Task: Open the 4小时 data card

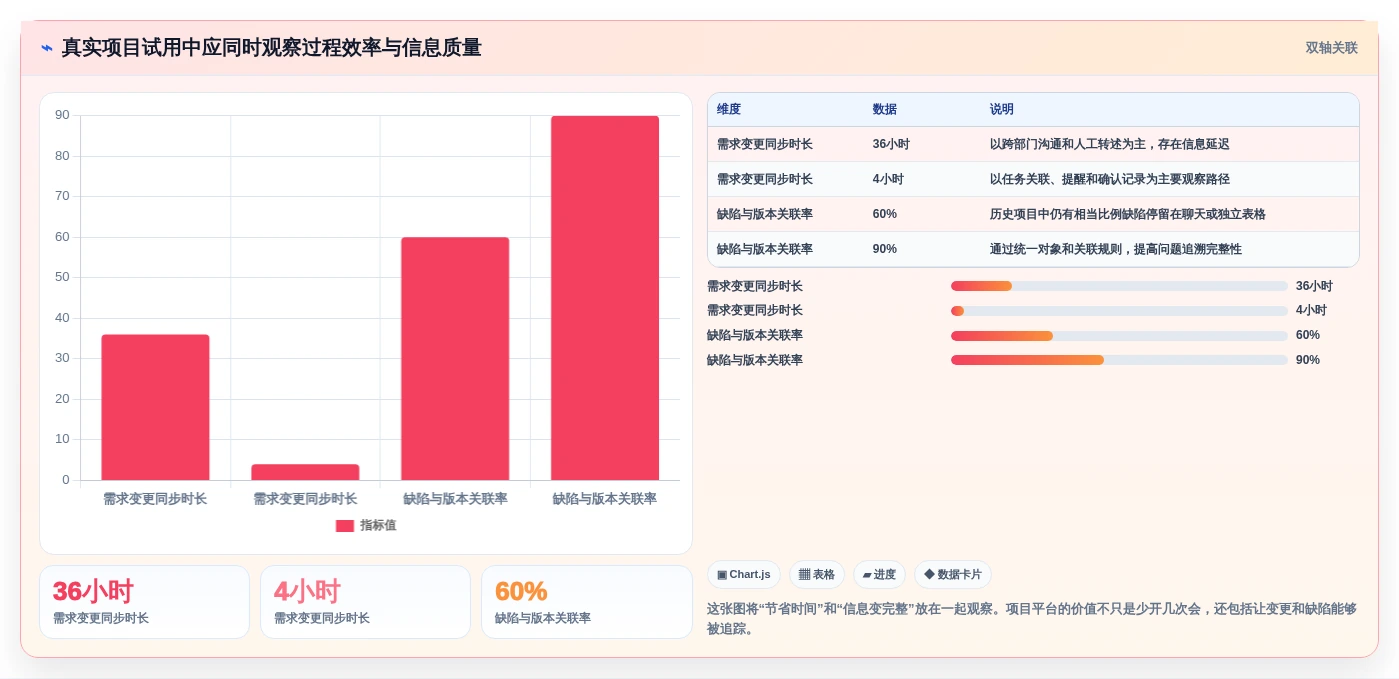Action: (x=365, y=602)
